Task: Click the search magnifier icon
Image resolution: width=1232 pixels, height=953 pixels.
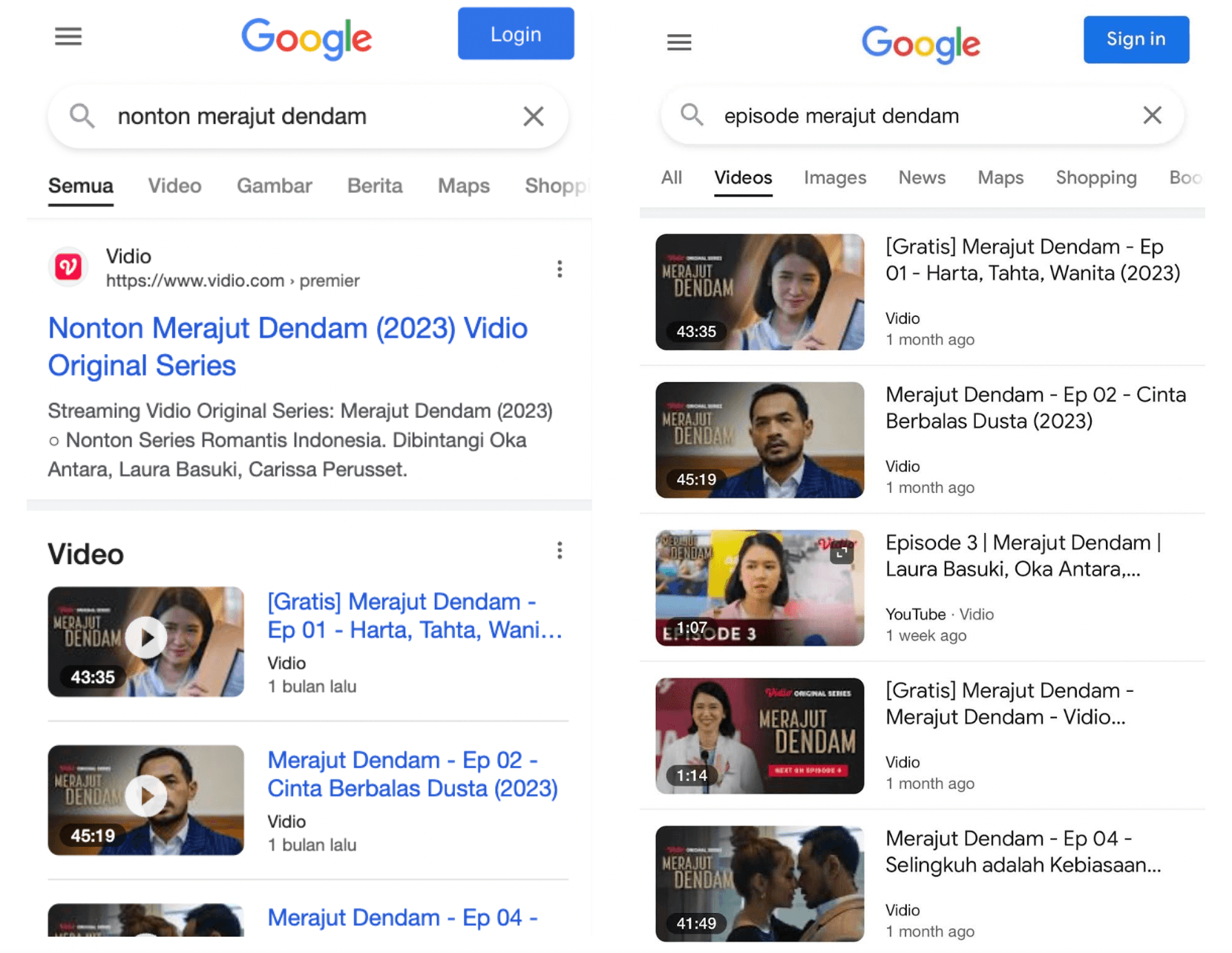Action: [82, 116]
